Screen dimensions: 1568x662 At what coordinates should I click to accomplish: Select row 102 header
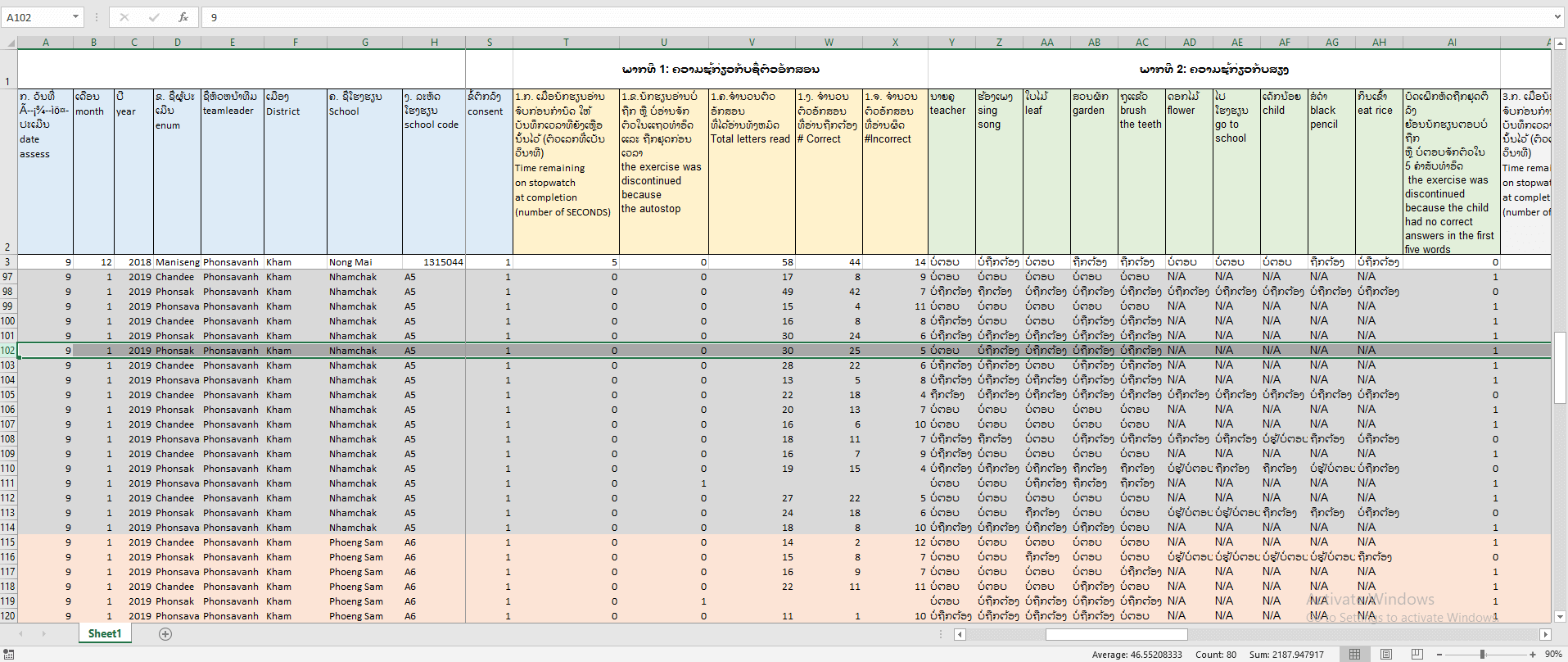(x=8, y=351)
